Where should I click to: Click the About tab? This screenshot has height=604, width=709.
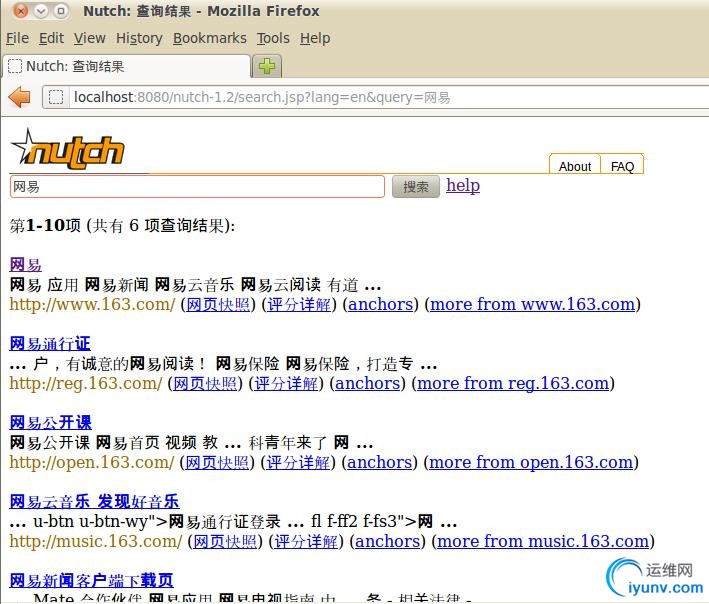[x=575, y=166]
